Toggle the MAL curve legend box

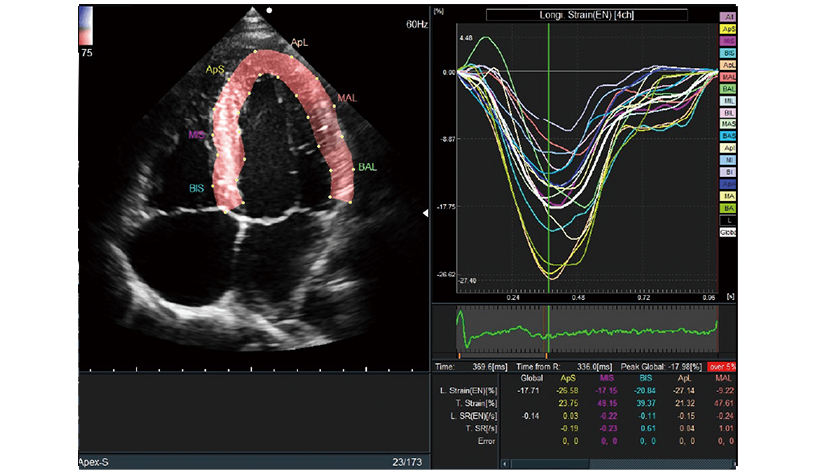730,76
